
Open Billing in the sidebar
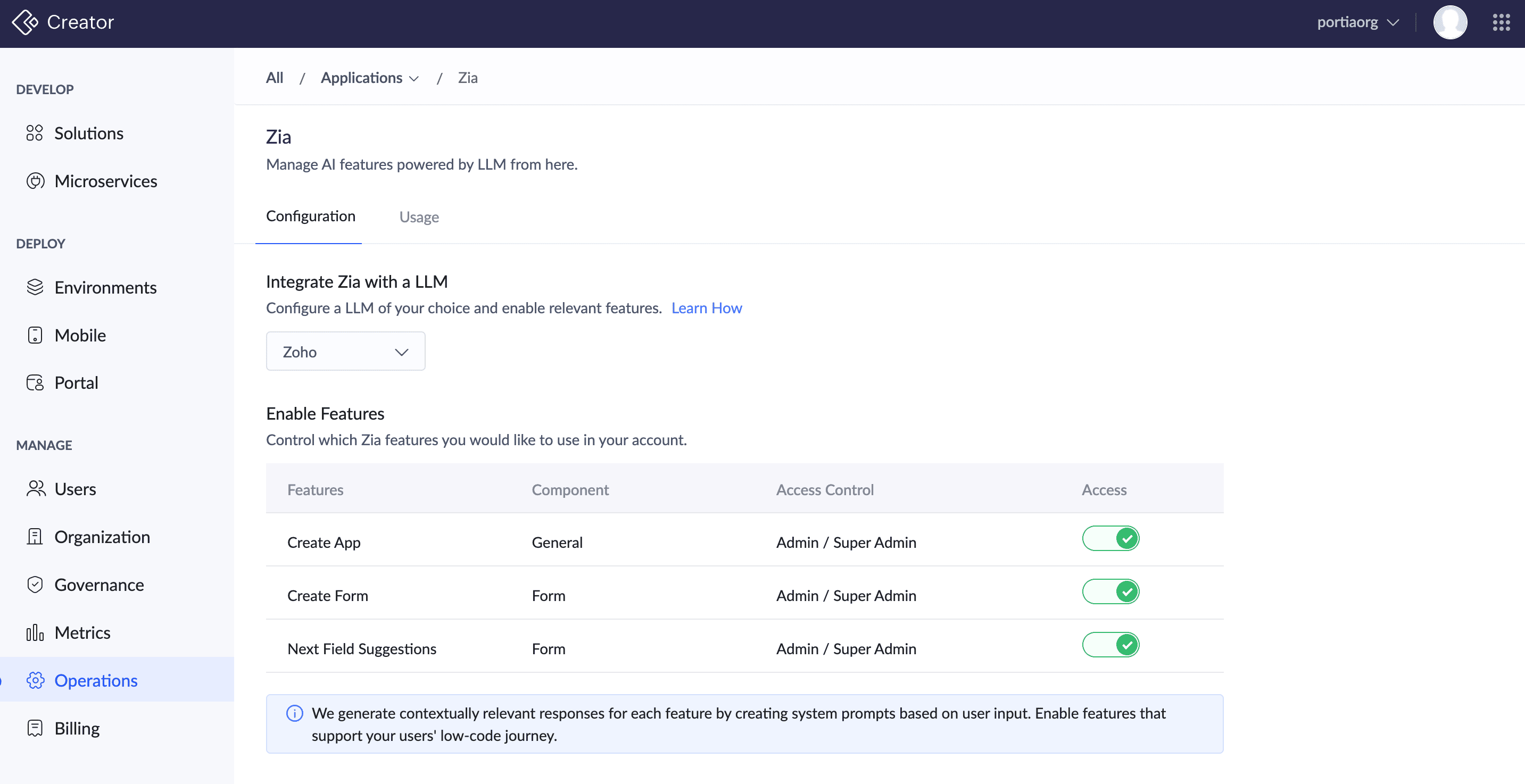click(x=77, y=728)
